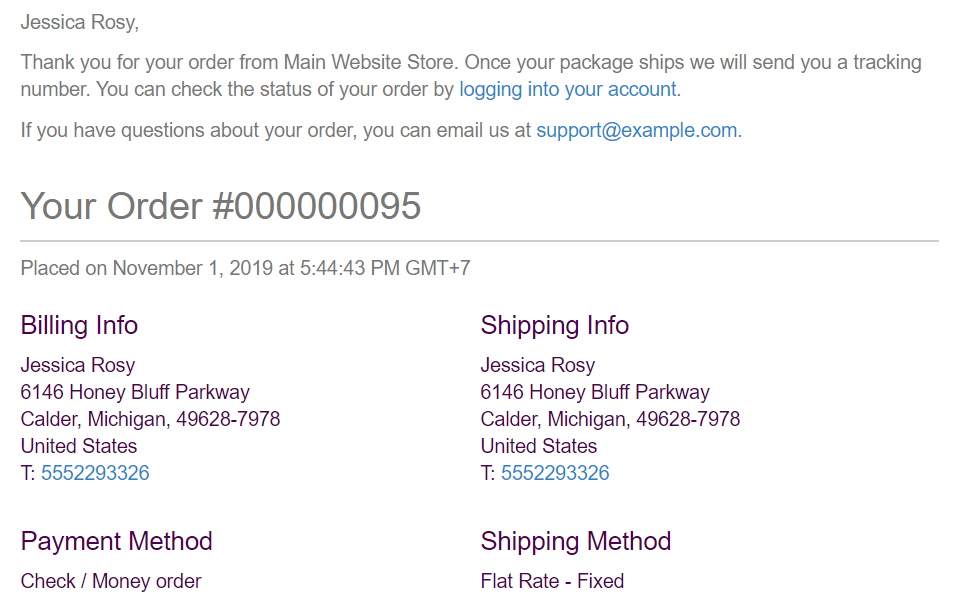Click the Placed on November 1, 2019 date line

coord(245,268)
